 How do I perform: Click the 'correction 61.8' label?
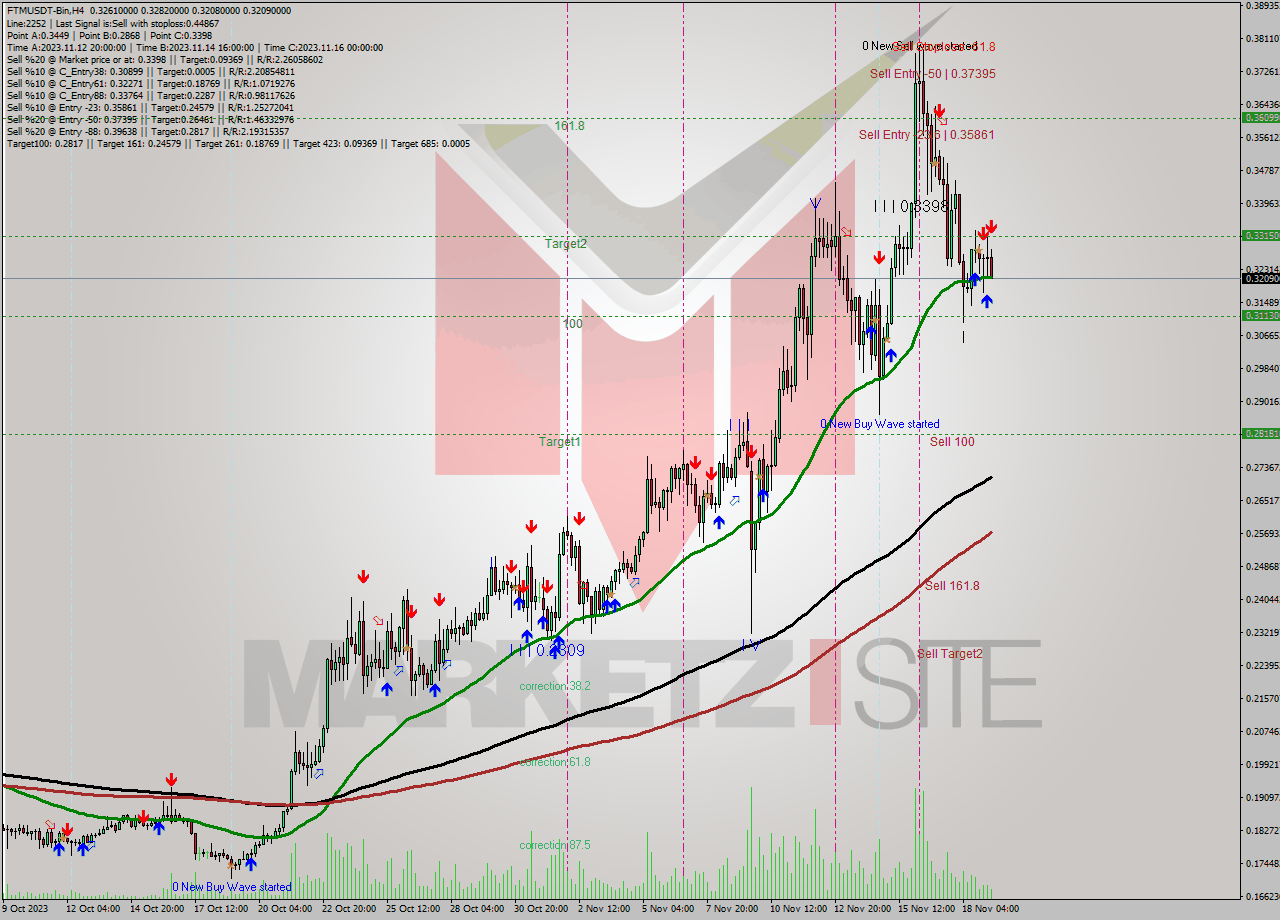[x=555, y=762]
